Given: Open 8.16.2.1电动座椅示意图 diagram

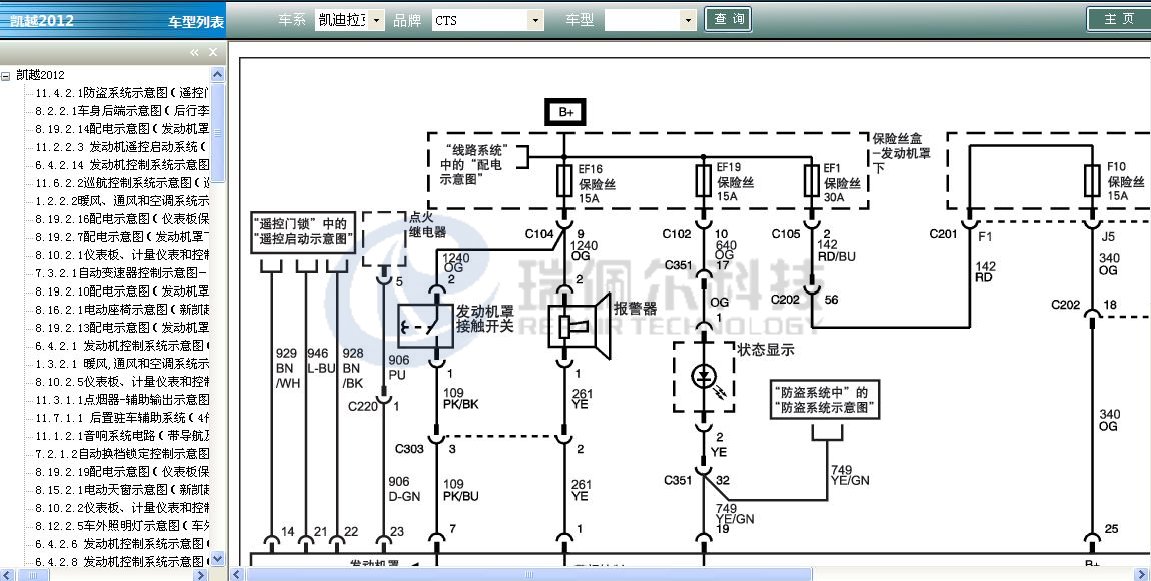Looking at the screenshot, I should coord(121,309).
